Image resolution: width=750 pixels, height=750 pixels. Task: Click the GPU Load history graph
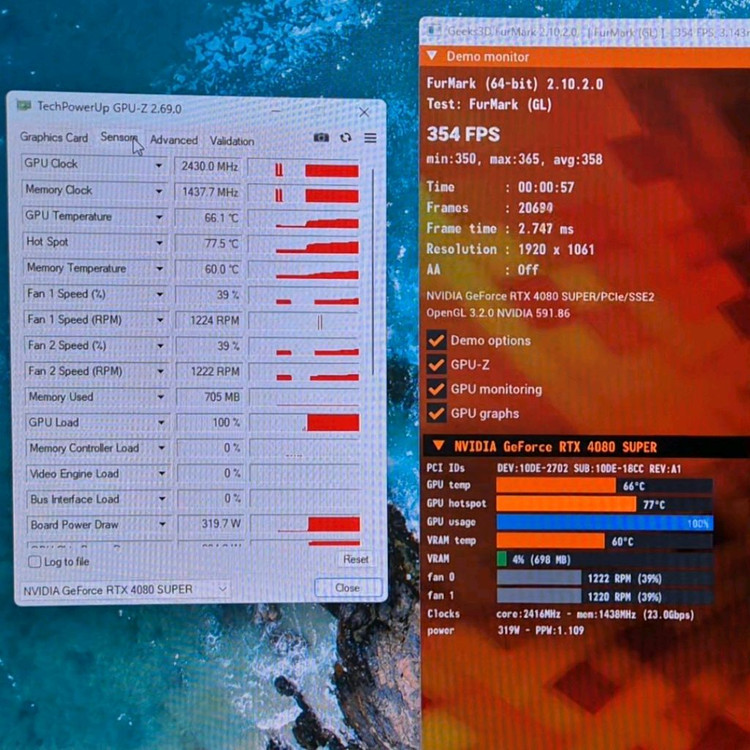(304, 423)
